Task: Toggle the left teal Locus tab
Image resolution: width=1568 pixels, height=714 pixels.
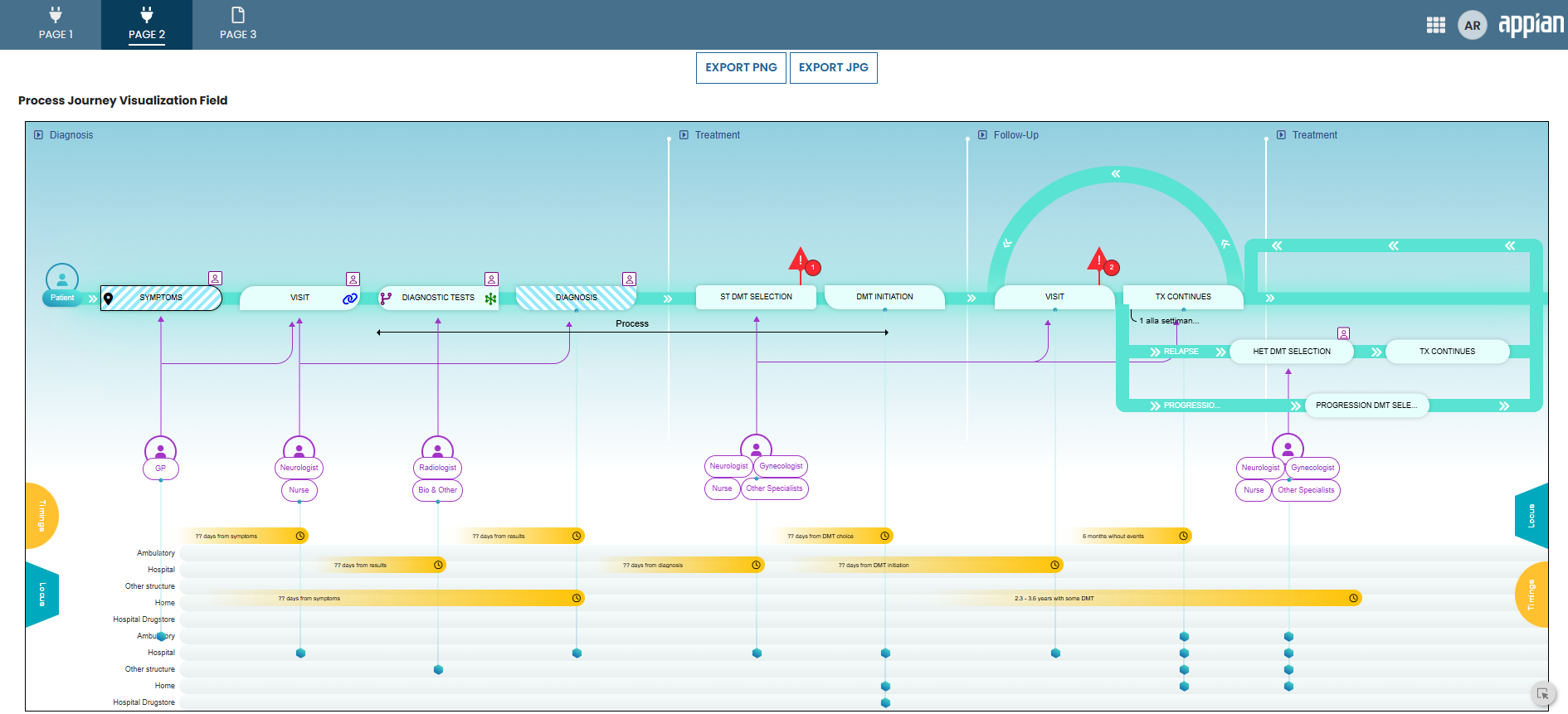Action: [41, 595]
